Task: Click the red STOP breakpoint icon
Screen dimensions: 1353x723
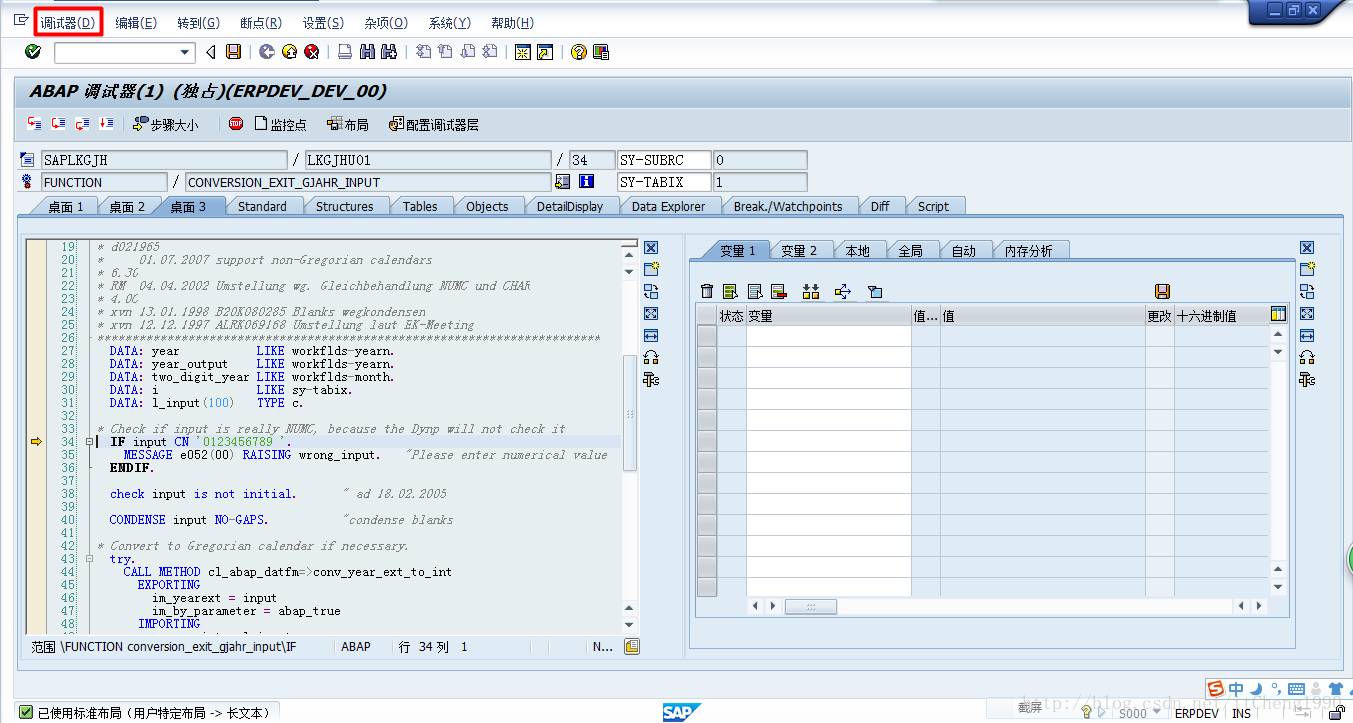Action: [x=236, y=124]
